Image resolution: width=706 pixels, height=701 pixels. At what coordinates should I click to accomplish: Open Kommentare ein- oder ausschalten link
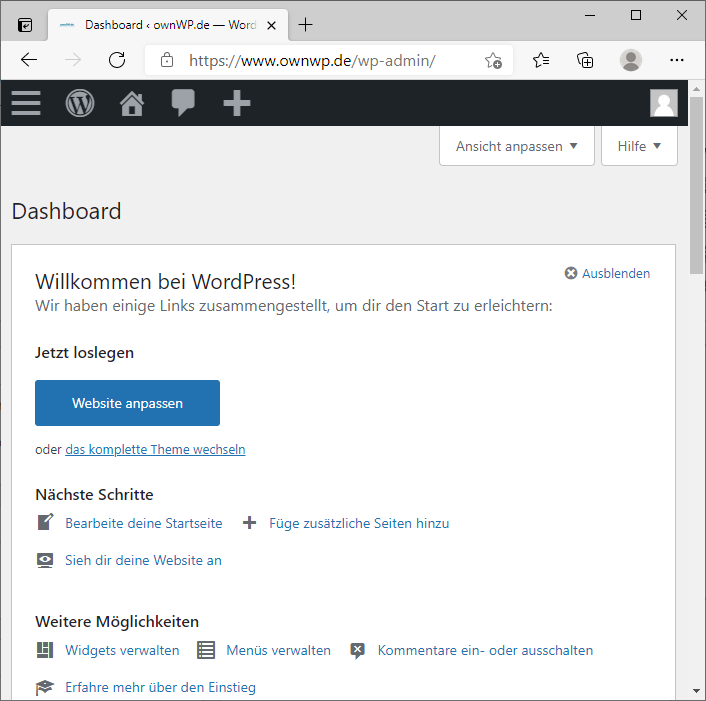click(x=485, y=650)
